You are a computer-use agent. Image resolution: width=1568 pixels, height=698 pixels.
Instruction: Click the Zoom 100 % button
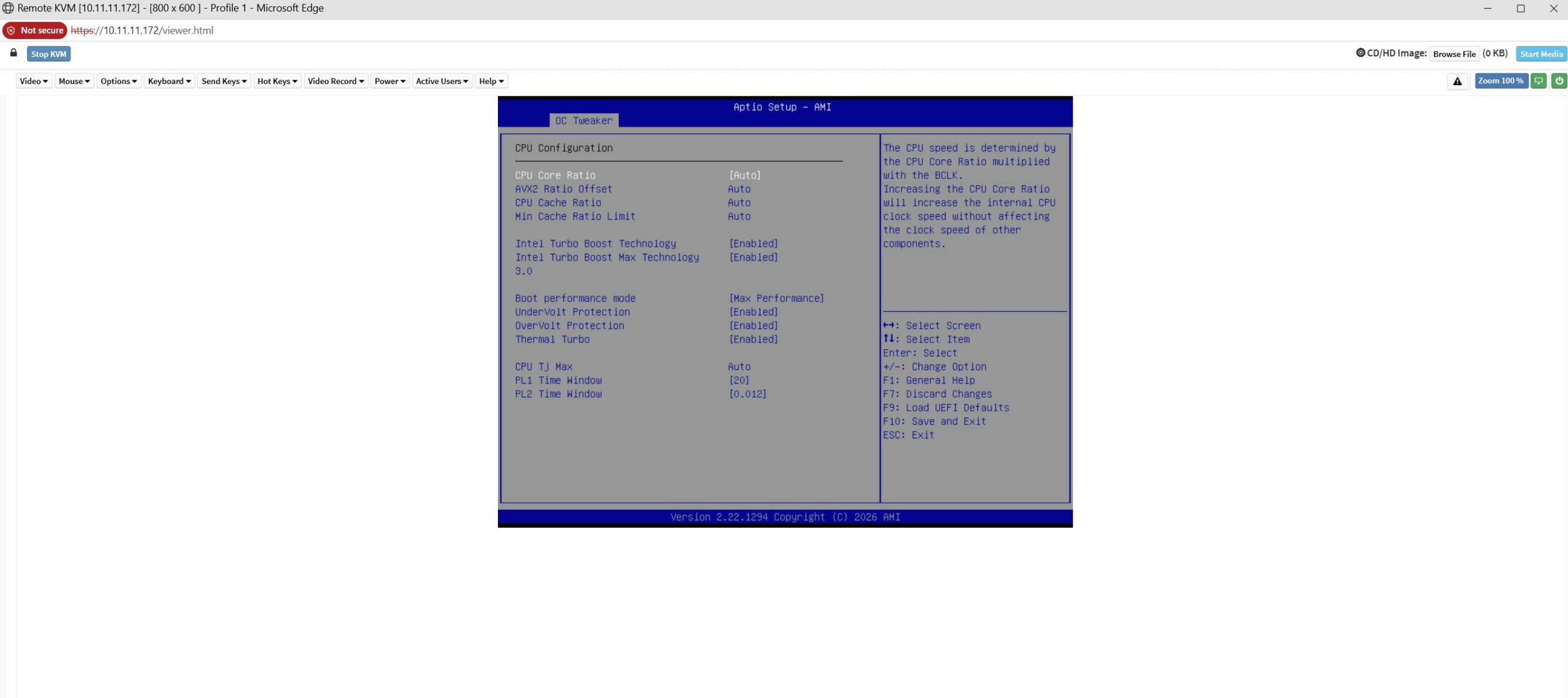tap(1501, 81)
